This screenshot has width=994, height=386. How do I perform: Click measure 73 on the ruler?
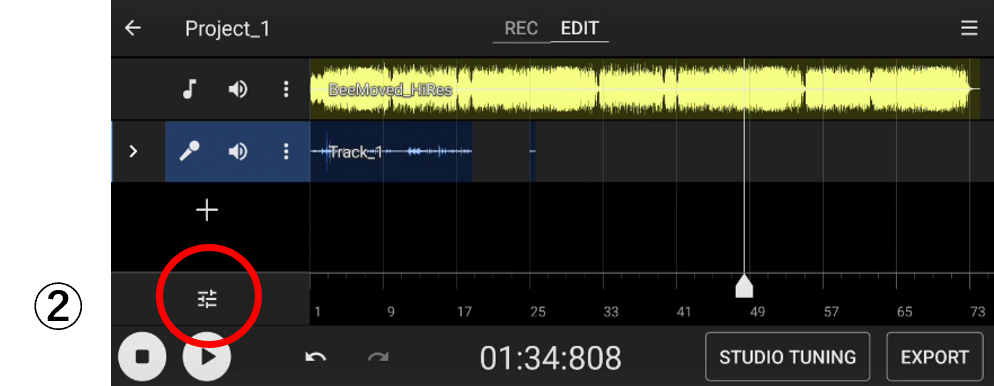click(x=978, y=312)
